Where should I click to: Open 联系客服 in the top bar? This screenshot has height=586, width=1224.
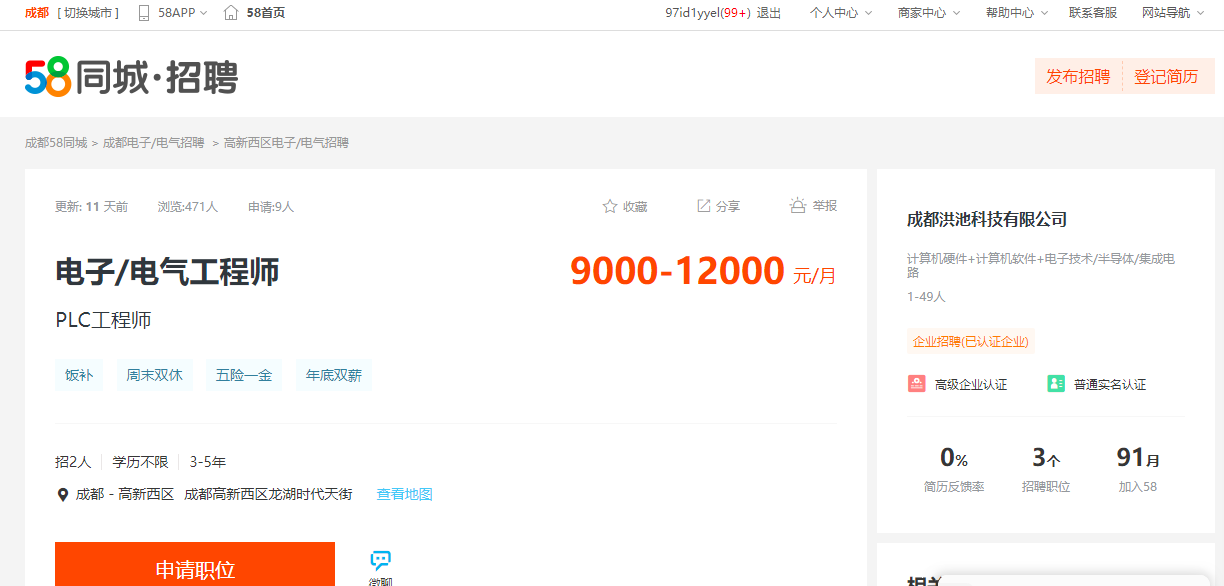[1093, 13]
